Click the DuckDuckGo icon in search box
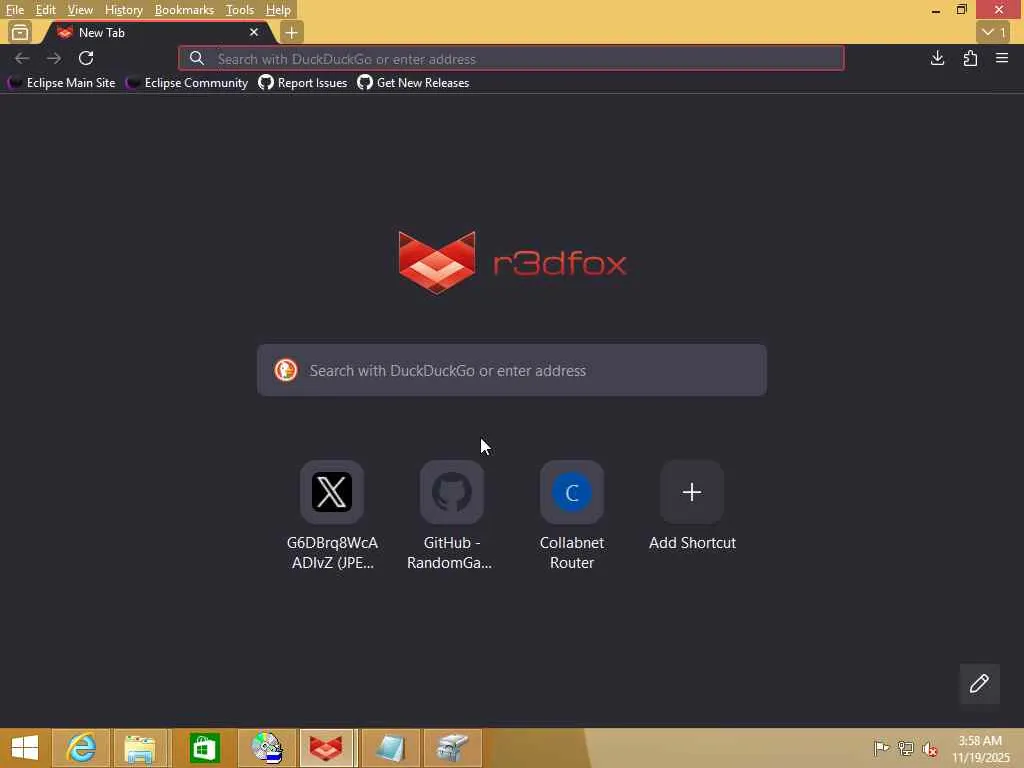 coord(285,370)
